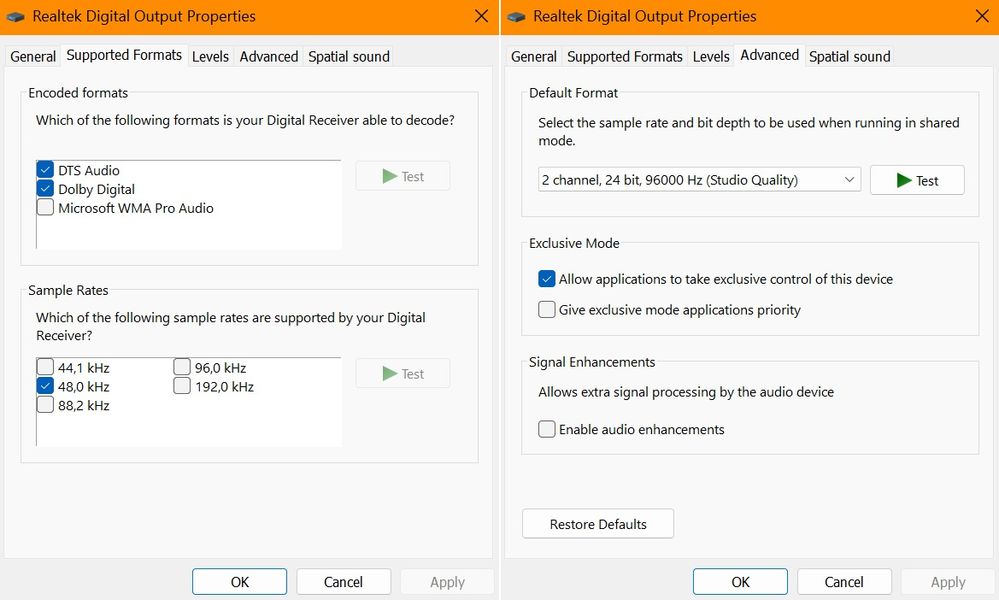
Task: Enable Microsoft WMA Pro Audio checkbox
Action: [45, 208]
